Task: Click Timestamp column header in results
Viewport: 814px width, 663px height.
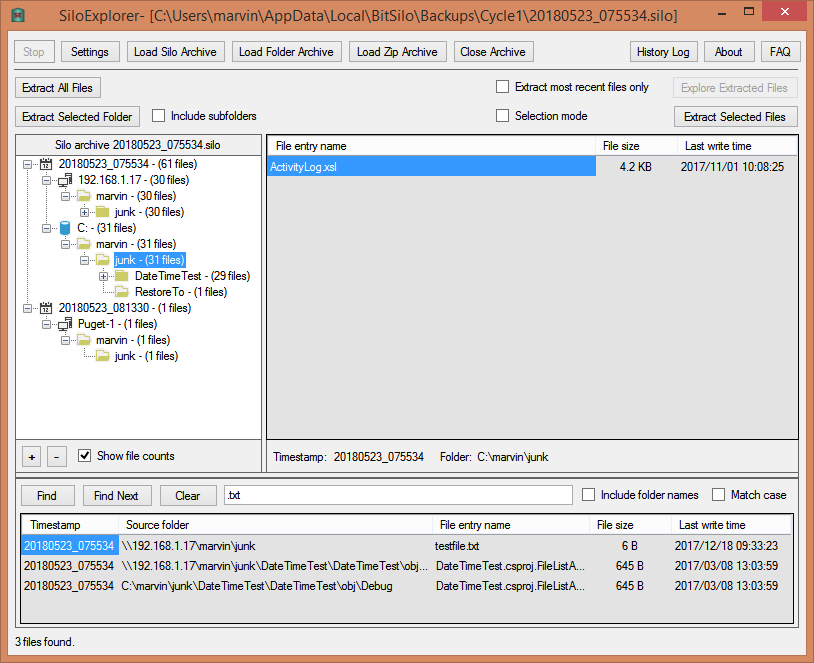Action: [70, 525]
